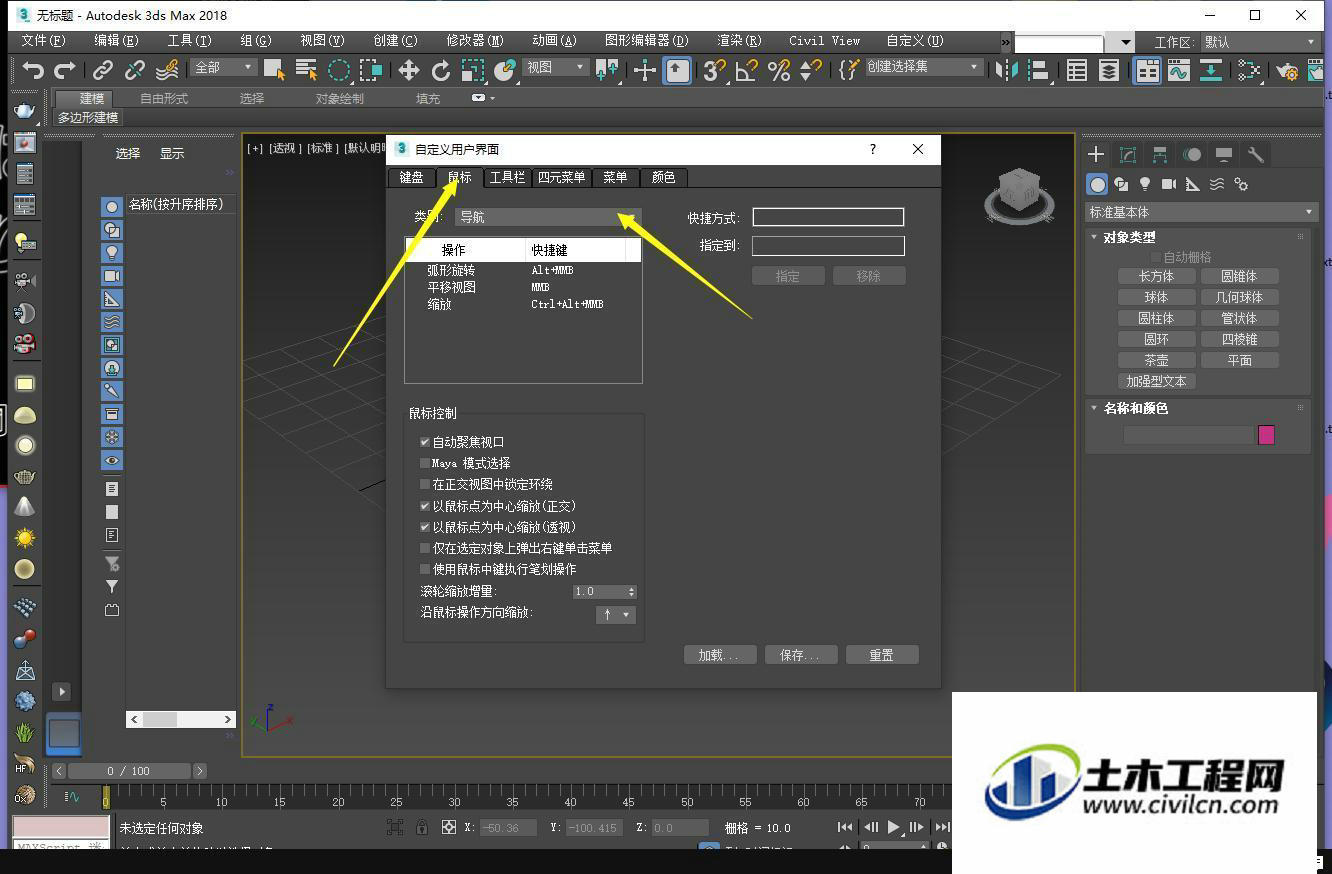Click the 保存... button
Viewport: 1332px width, 874px height.
coord(799,655)
